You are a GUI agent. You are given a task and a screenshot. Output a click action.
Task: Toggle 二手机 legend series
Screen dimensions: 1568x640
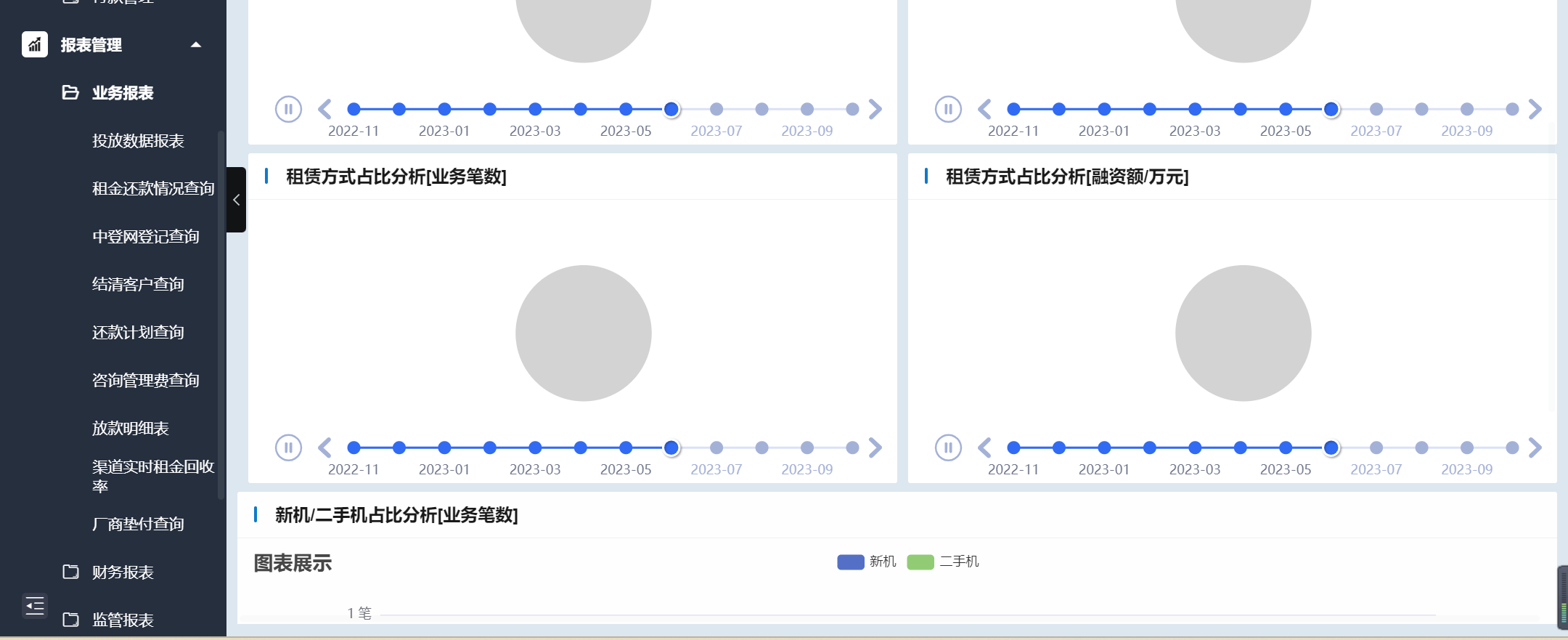[943, 562]
